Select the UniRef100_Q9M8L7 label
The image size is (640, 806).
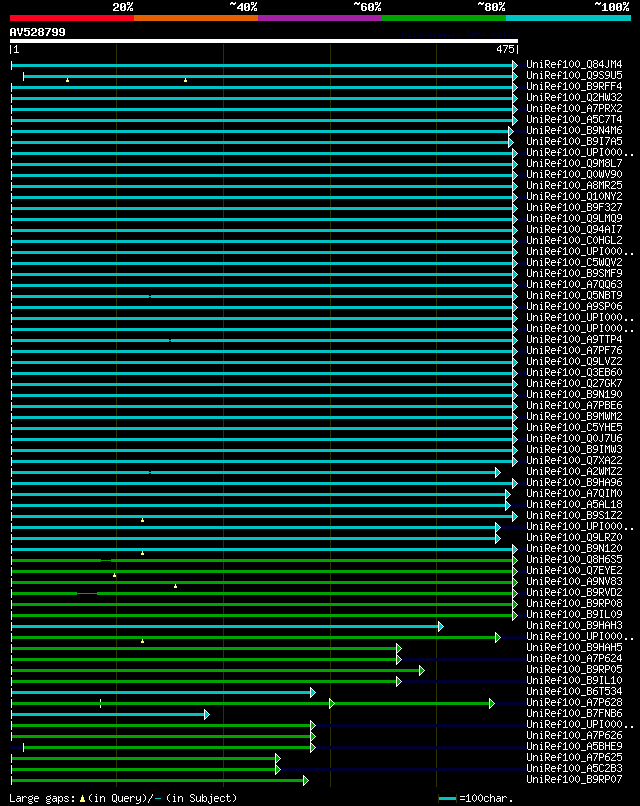(574, 163)
